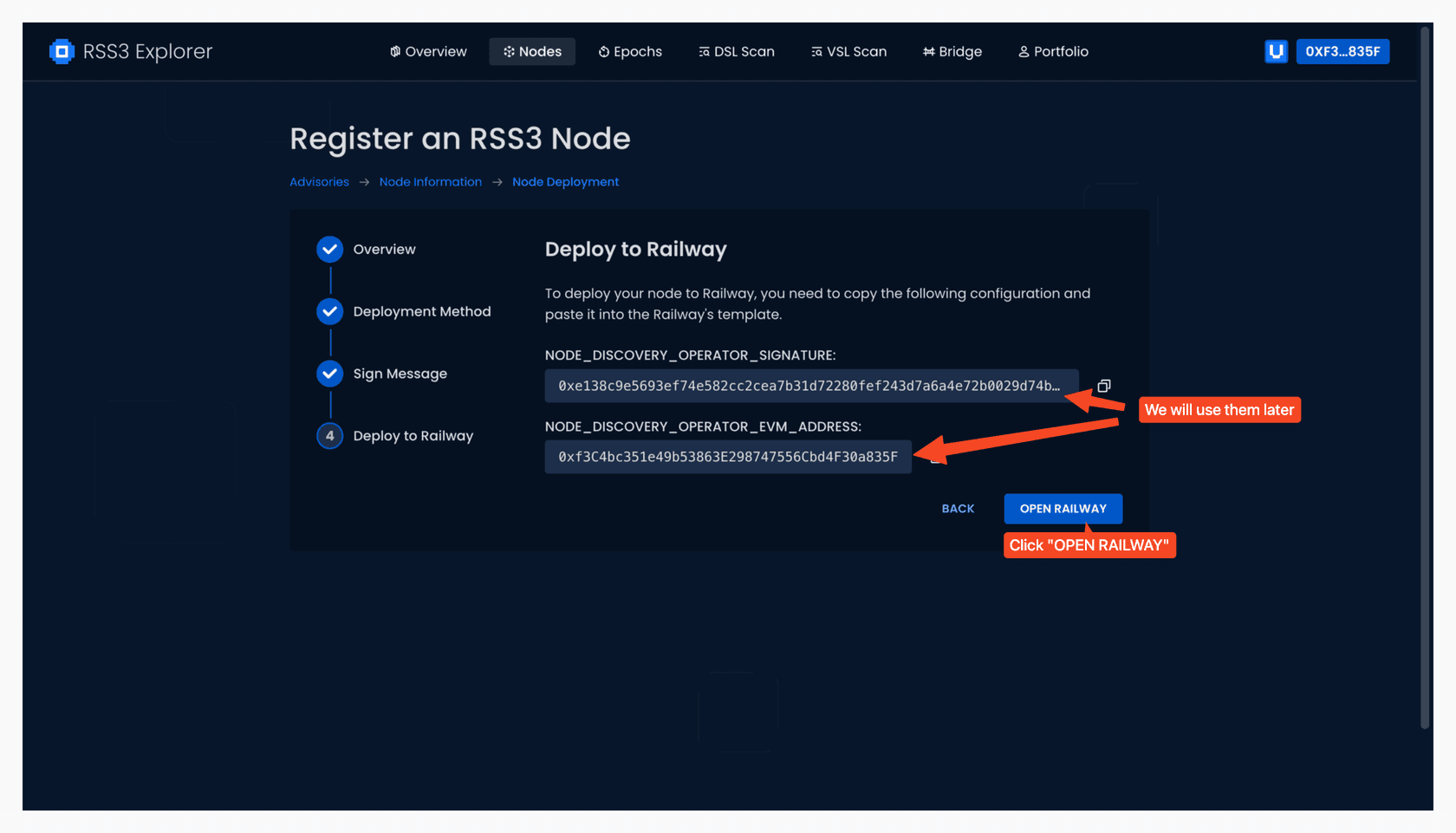
Task: Click the wallet avatar icon
Action: click(x=1276, y=51)
